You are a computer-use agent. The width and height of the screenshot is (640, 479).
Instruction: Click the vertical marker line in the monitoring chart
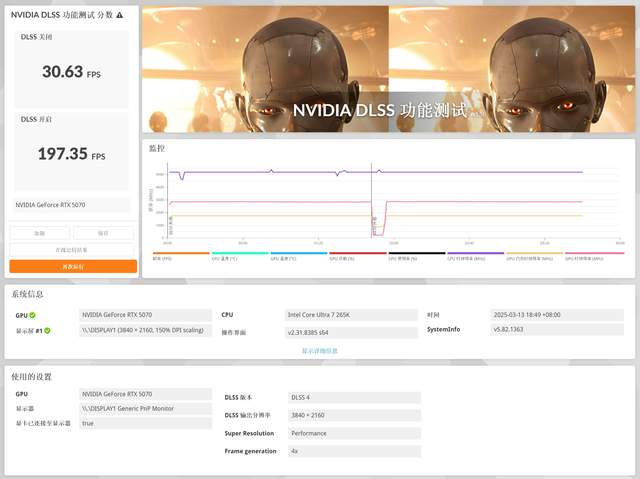371,200
